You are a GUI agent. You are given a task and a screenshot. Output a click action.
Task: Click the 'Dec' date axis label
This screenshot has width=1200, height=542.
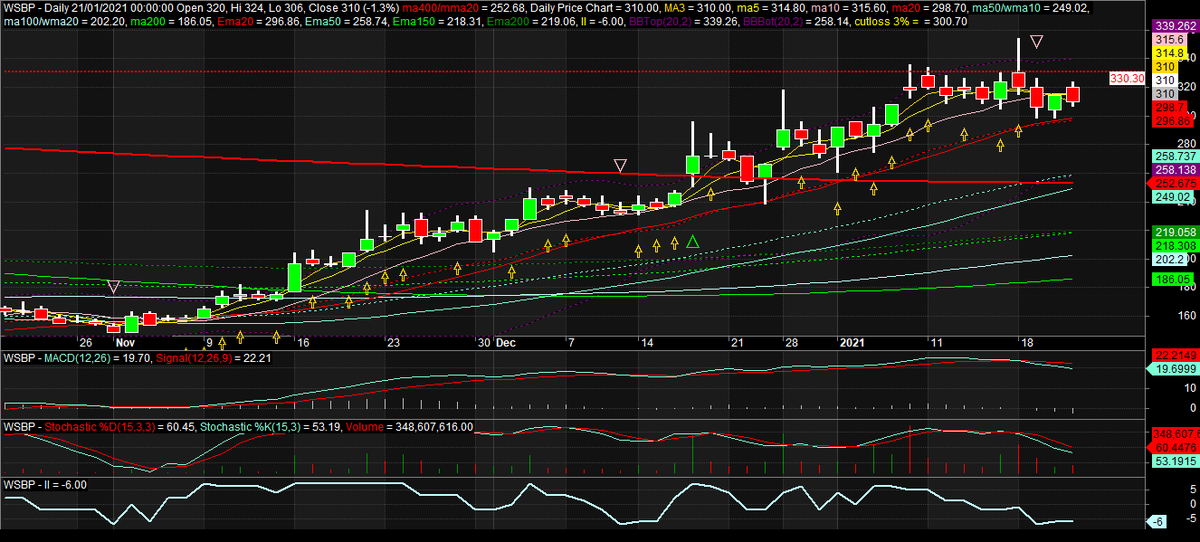[506, 341]
